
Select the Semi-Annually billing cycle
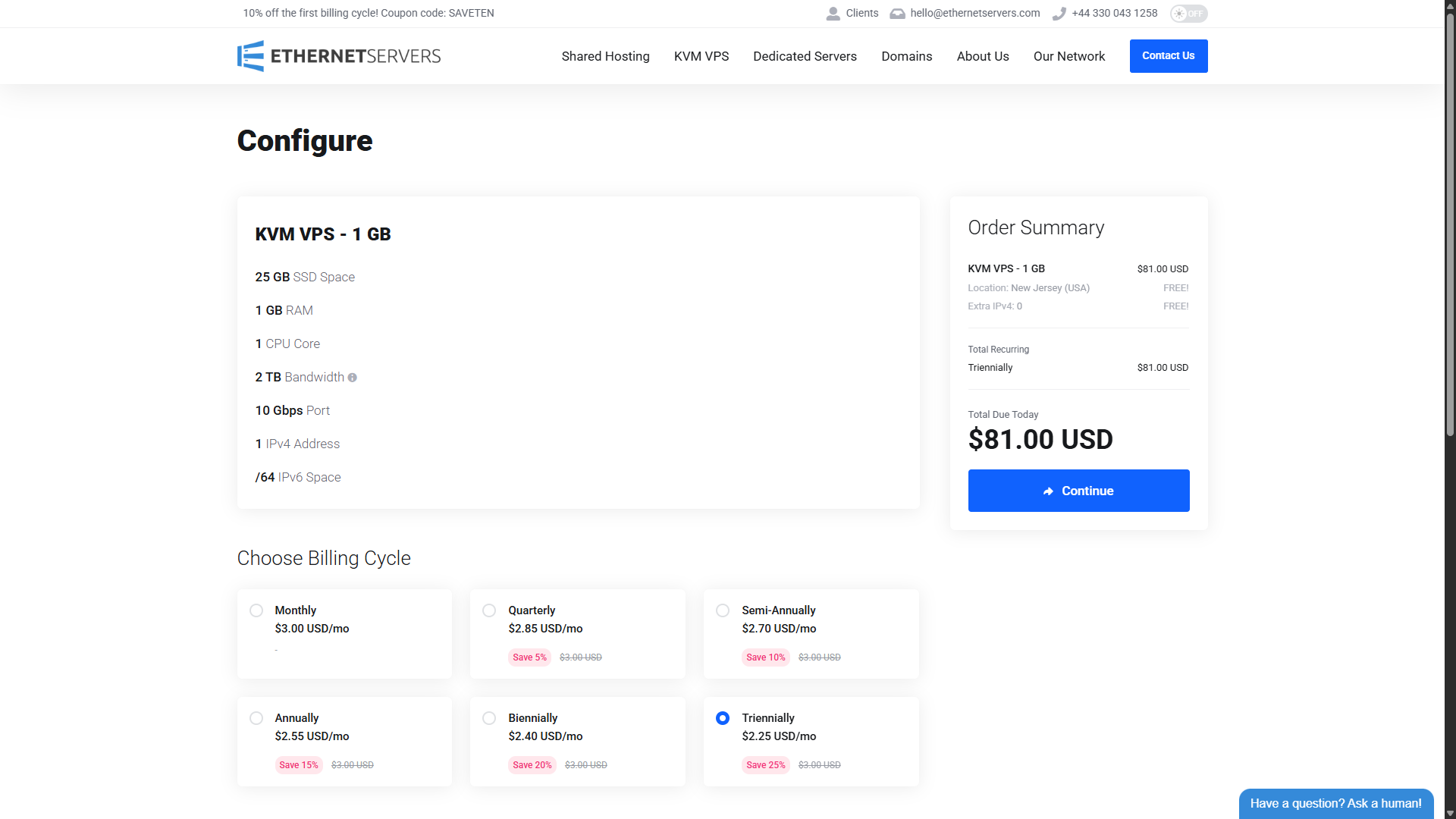pyautogui.click(x=723, y=610)
